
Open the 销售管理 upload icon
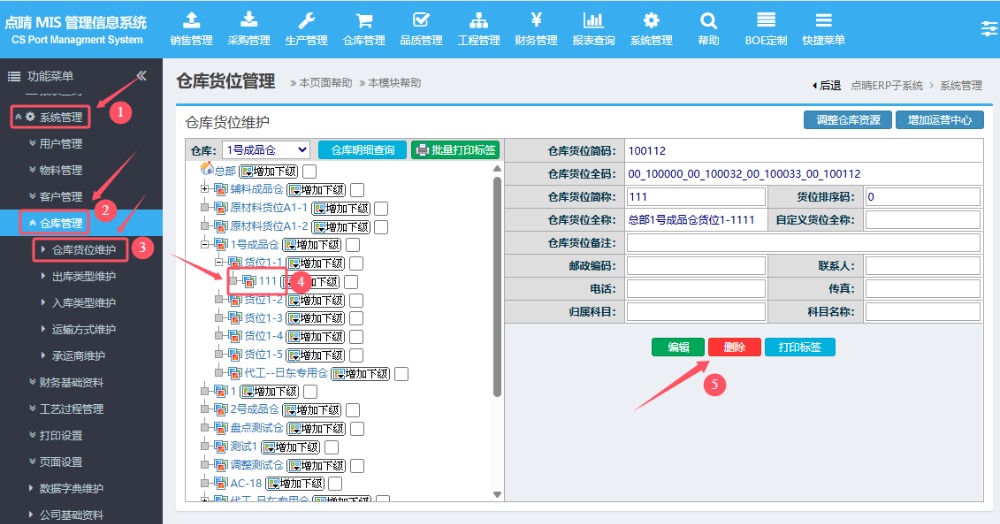pos(191,20)
